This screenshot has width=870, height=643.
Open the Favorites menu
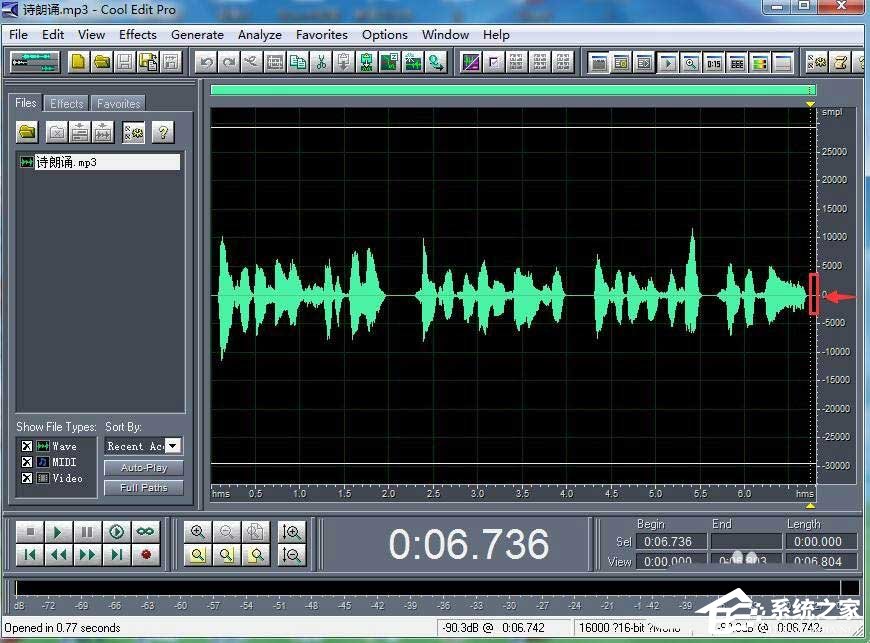point(322,34)
